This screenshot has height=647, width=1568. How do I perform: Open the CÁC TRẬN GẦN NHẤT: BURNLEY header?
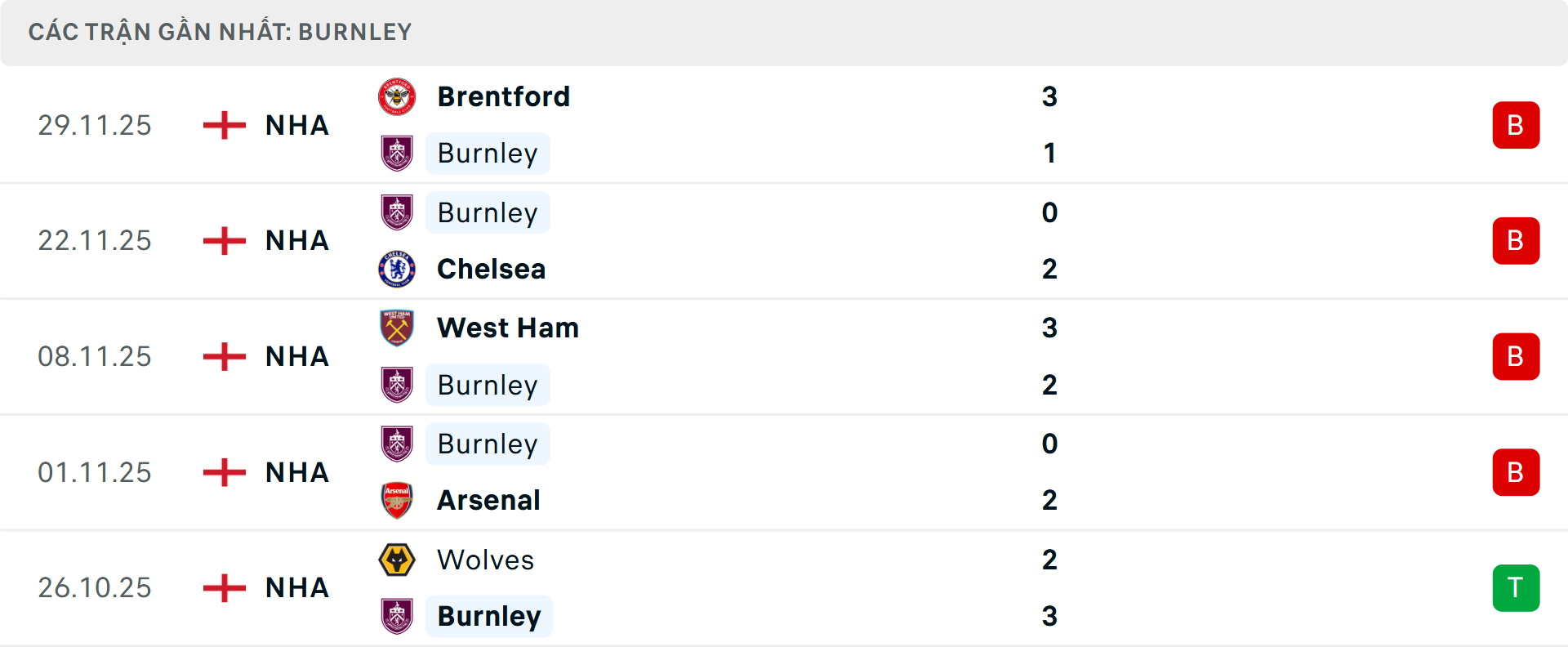[x=221, y=31]
